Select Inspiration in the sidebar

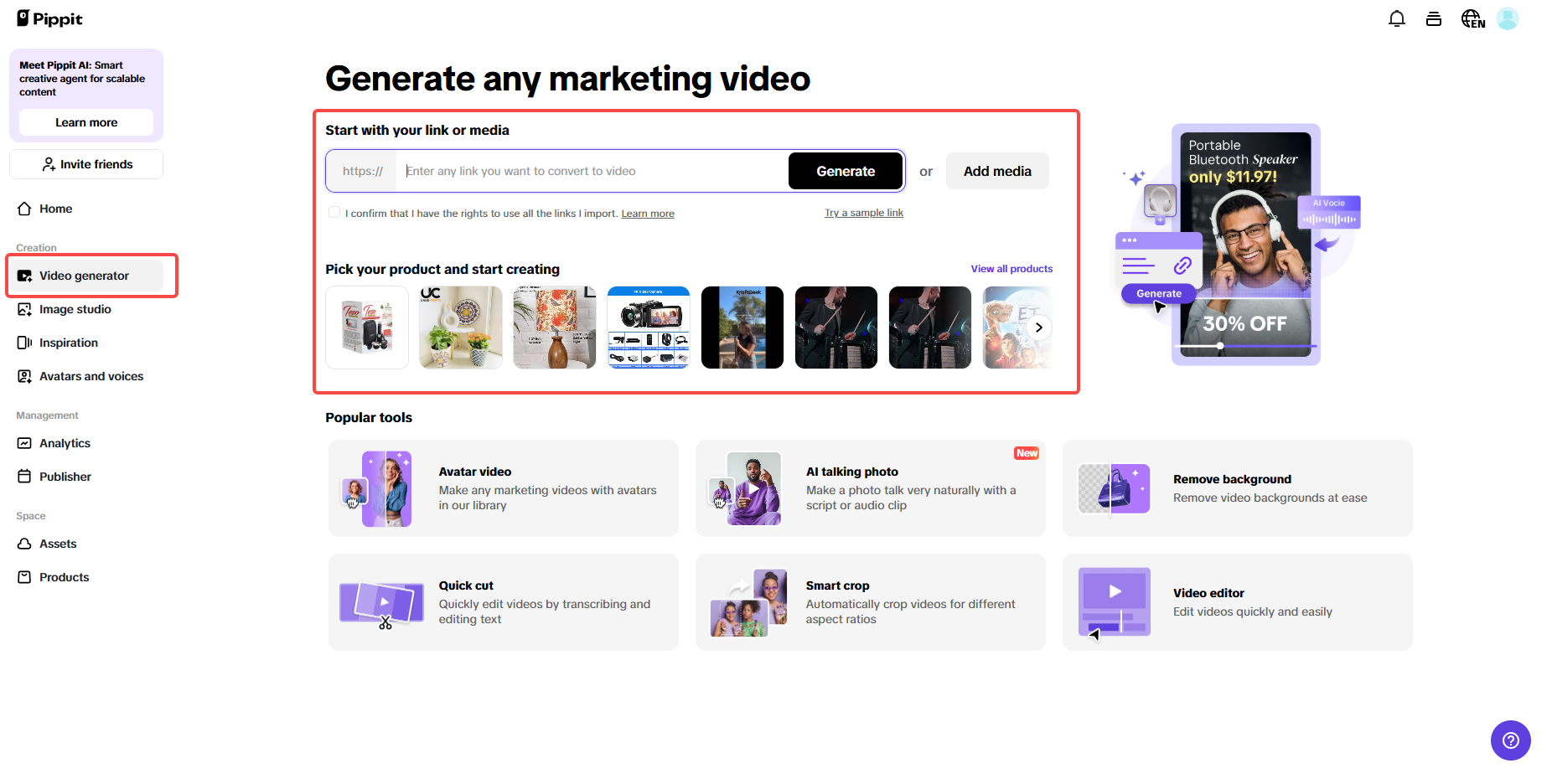point(68,343)
